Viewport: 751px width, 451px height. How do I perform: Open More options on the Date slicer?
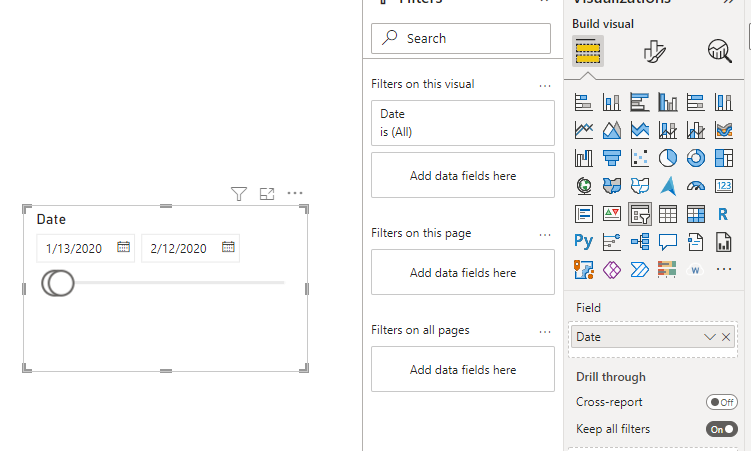click(295, 193)
